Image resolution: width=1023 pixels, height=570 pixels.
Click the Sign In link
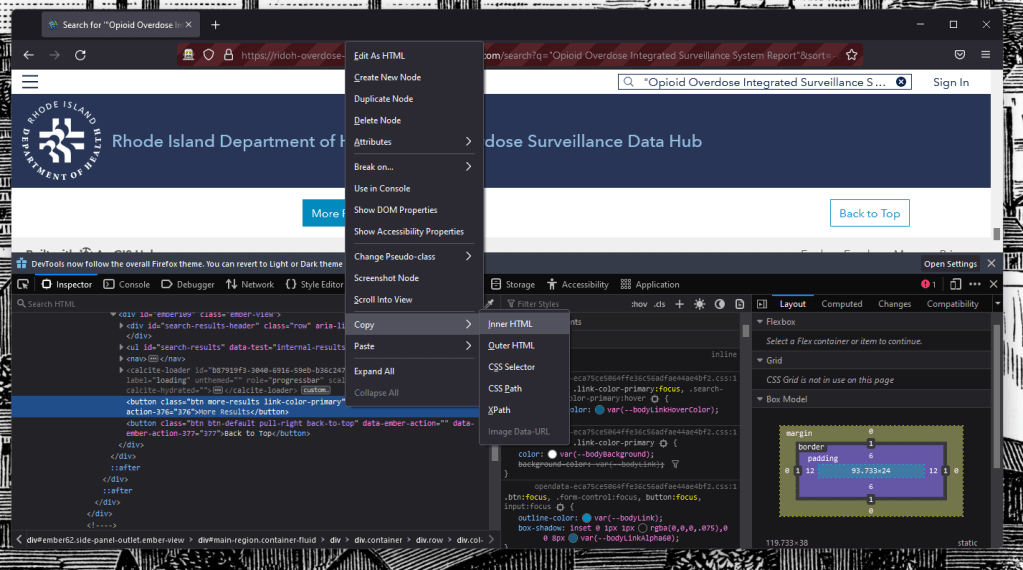[950, 82]
